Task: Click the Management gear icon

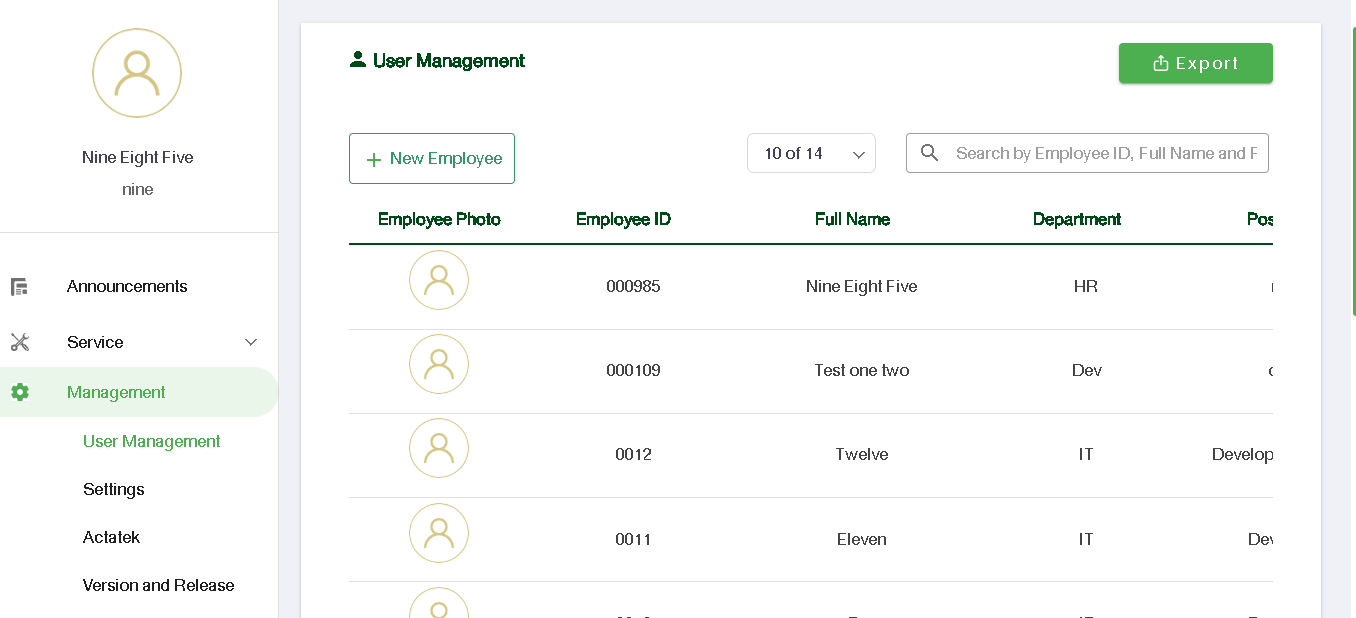Action: point(19,392)
